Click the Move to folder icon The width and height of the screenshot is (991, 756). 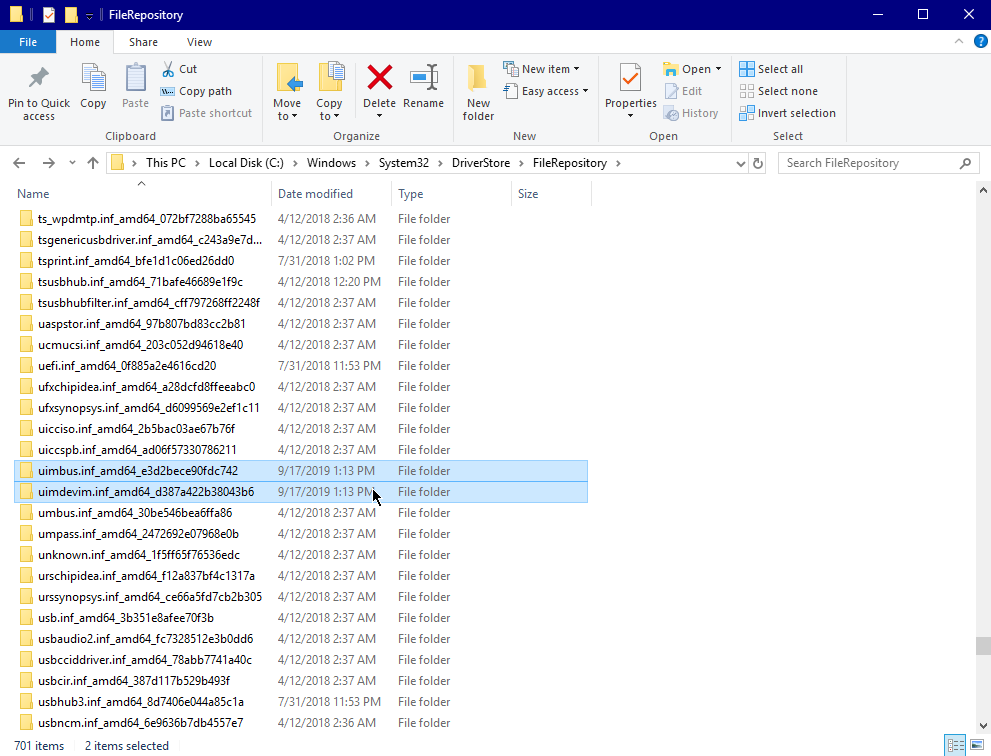[x=289, y=78]
